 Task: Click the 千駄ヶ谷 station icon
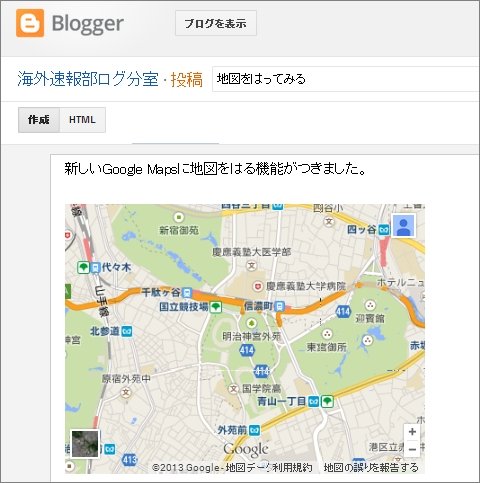tap(187, 293)
